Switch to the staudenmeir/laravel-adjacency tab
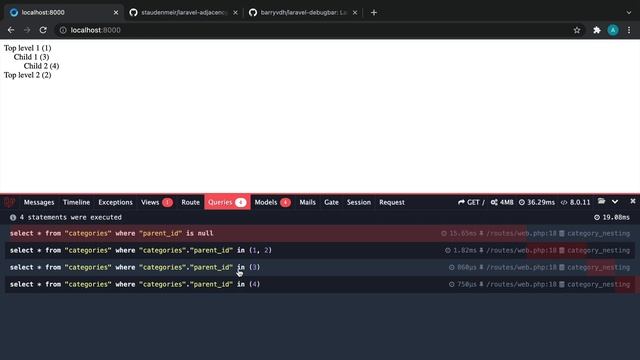Screen dimensions: 640x360 pos(182,13)
